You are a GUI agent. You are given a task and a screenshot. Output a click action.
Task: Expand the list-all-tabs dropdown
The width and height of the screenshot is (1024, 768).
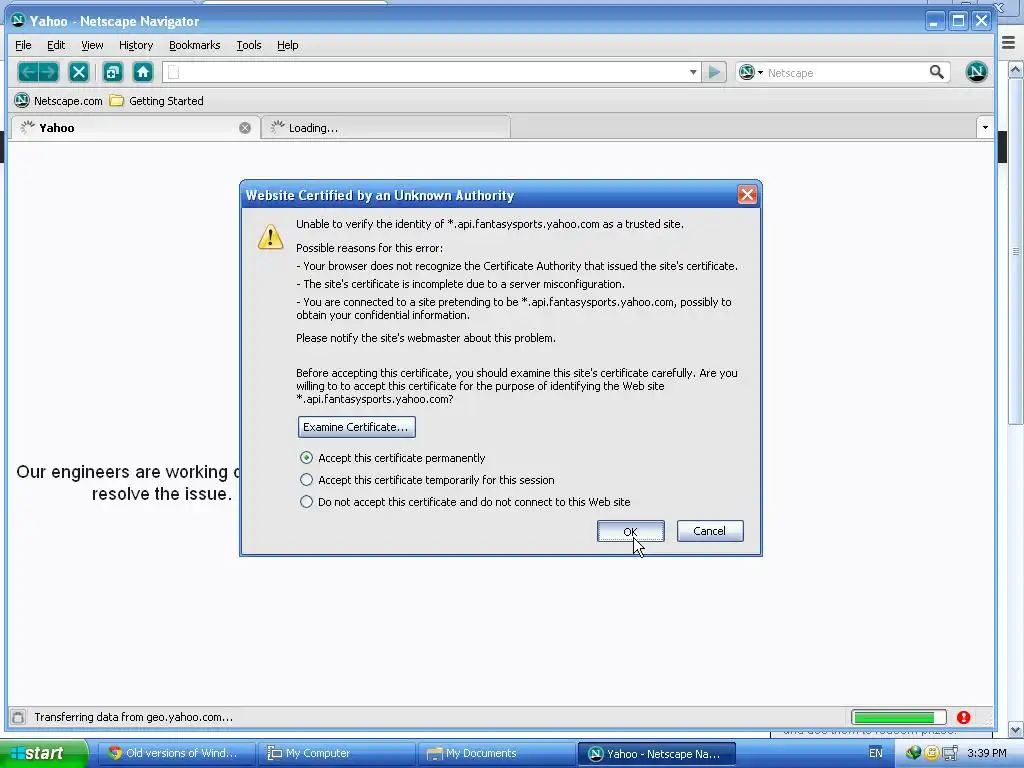[x=985, y=127]
